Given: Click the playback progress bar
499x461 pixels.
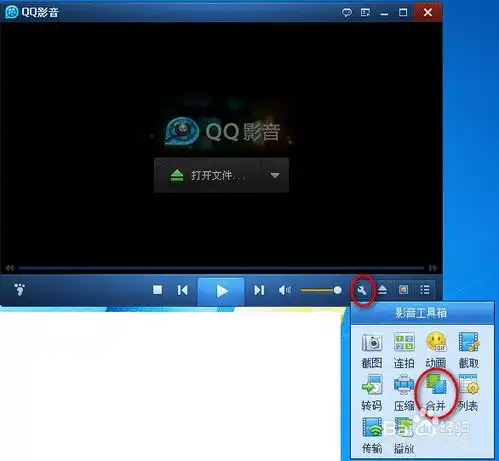Looking at the screenshot, I should click(x=221, y=268).
